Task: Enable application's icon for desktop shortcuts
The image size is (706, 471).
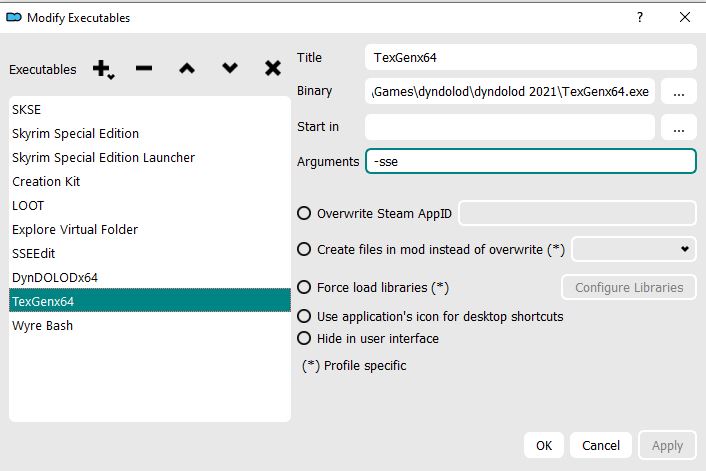Action: 305,316
